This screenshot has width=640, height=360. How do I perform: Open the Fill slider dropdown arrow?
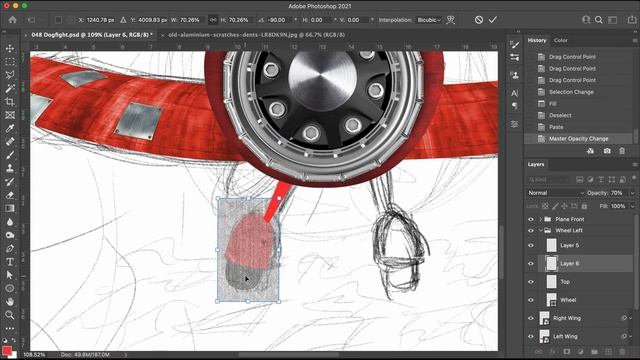pyautogui.click(x=632, y=206)
